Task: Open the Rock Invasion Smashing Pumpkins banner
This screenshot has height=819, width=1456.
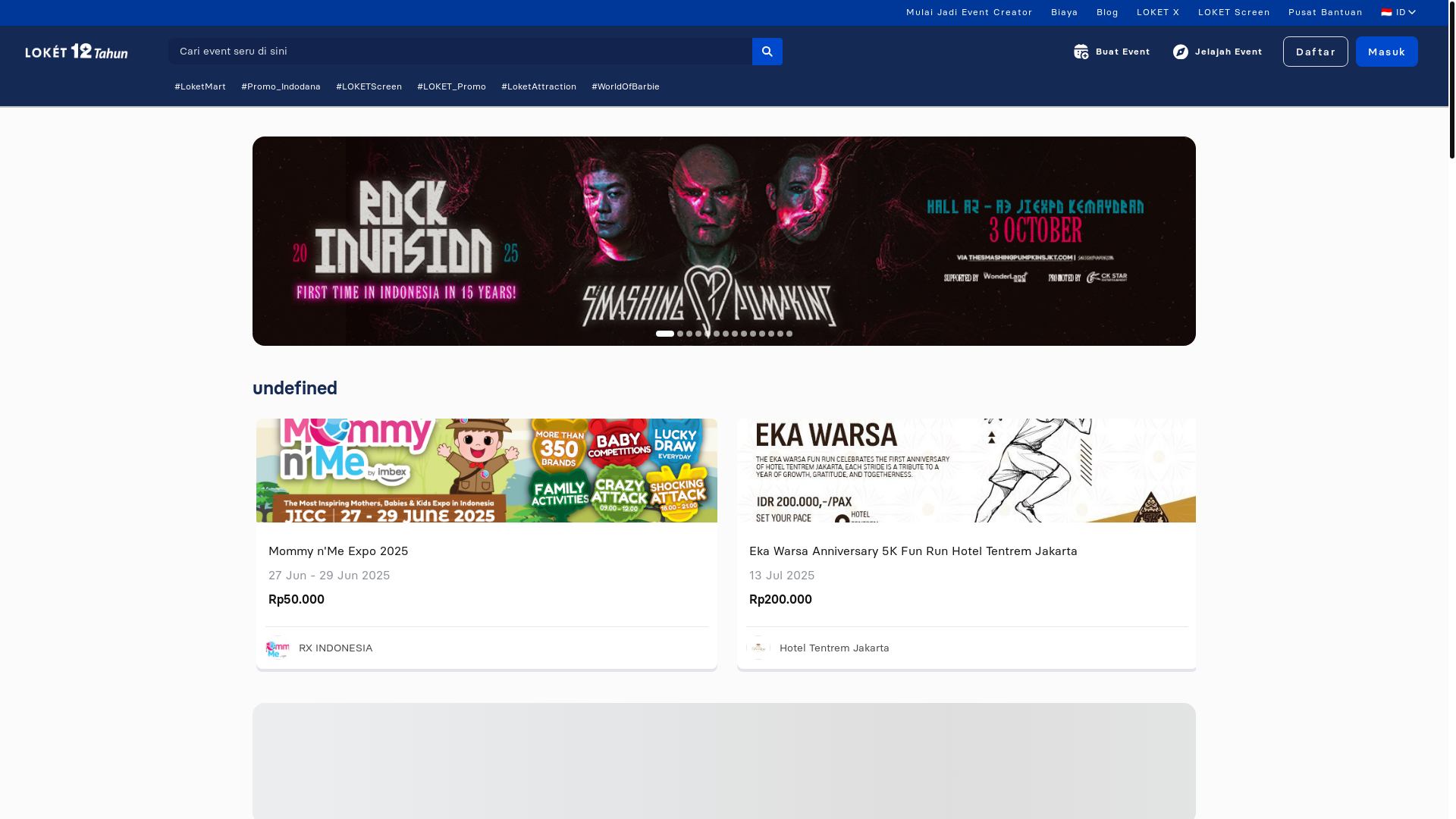Action: (724, 241)
